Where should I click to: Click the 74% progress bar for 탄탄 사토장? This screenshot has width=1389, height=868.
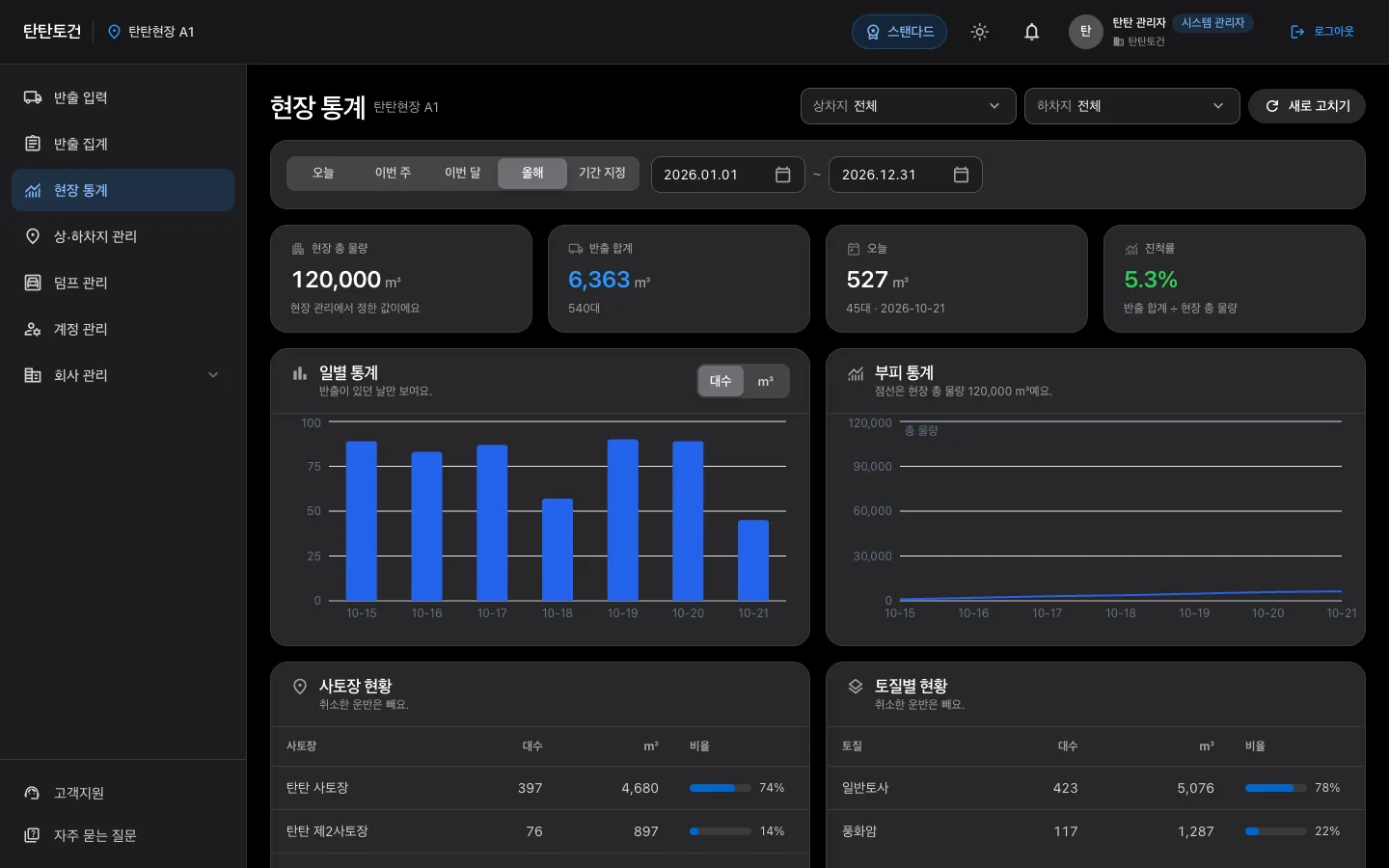pyautogui.click(x=721, y=788)
